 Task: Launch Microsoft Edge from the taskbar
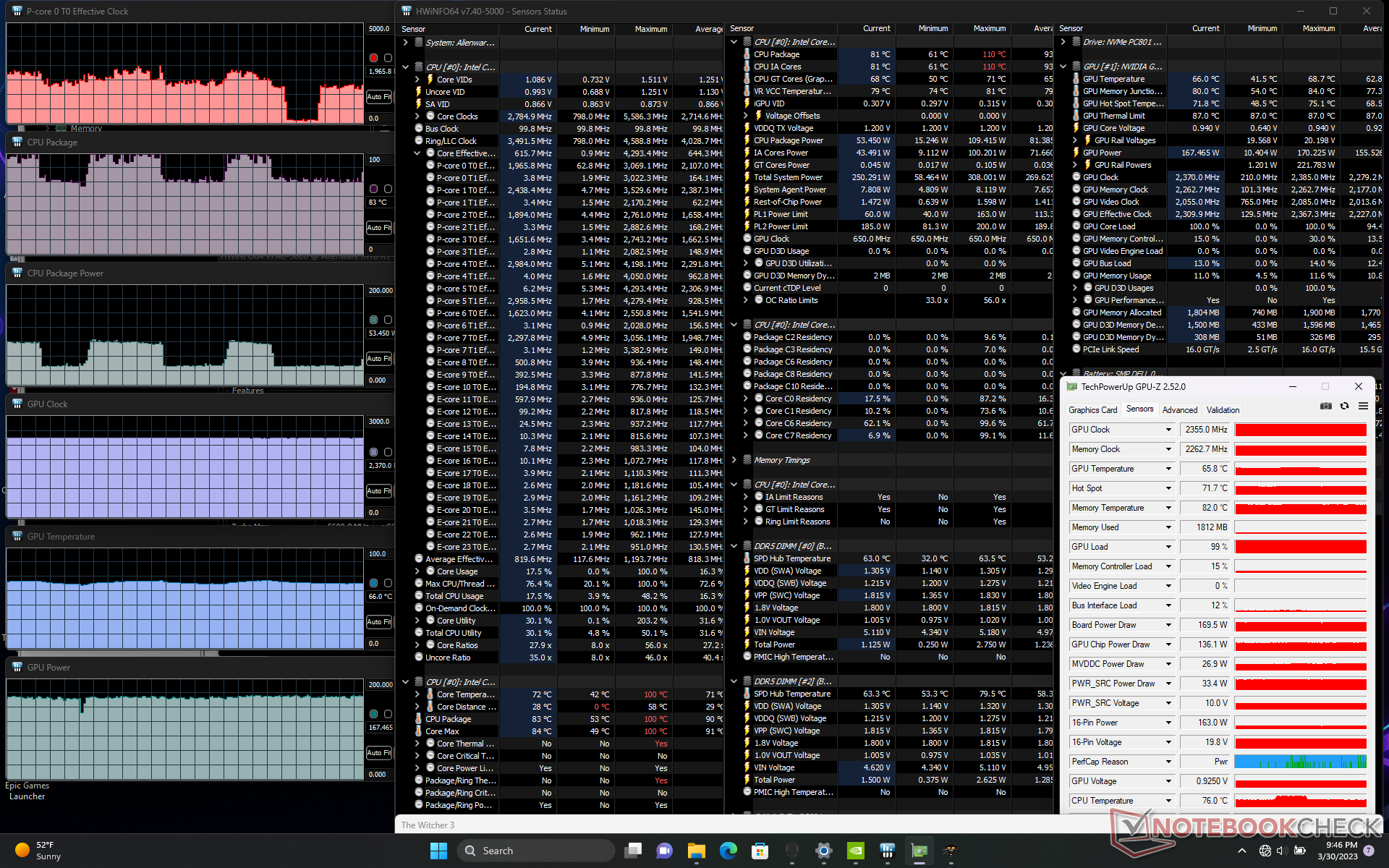tap(728, 851)
